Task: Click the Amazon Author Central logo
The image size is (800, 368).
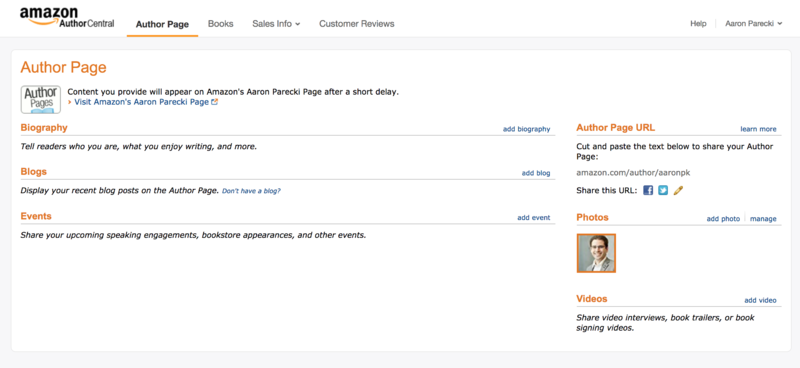Action: (67, 18)
